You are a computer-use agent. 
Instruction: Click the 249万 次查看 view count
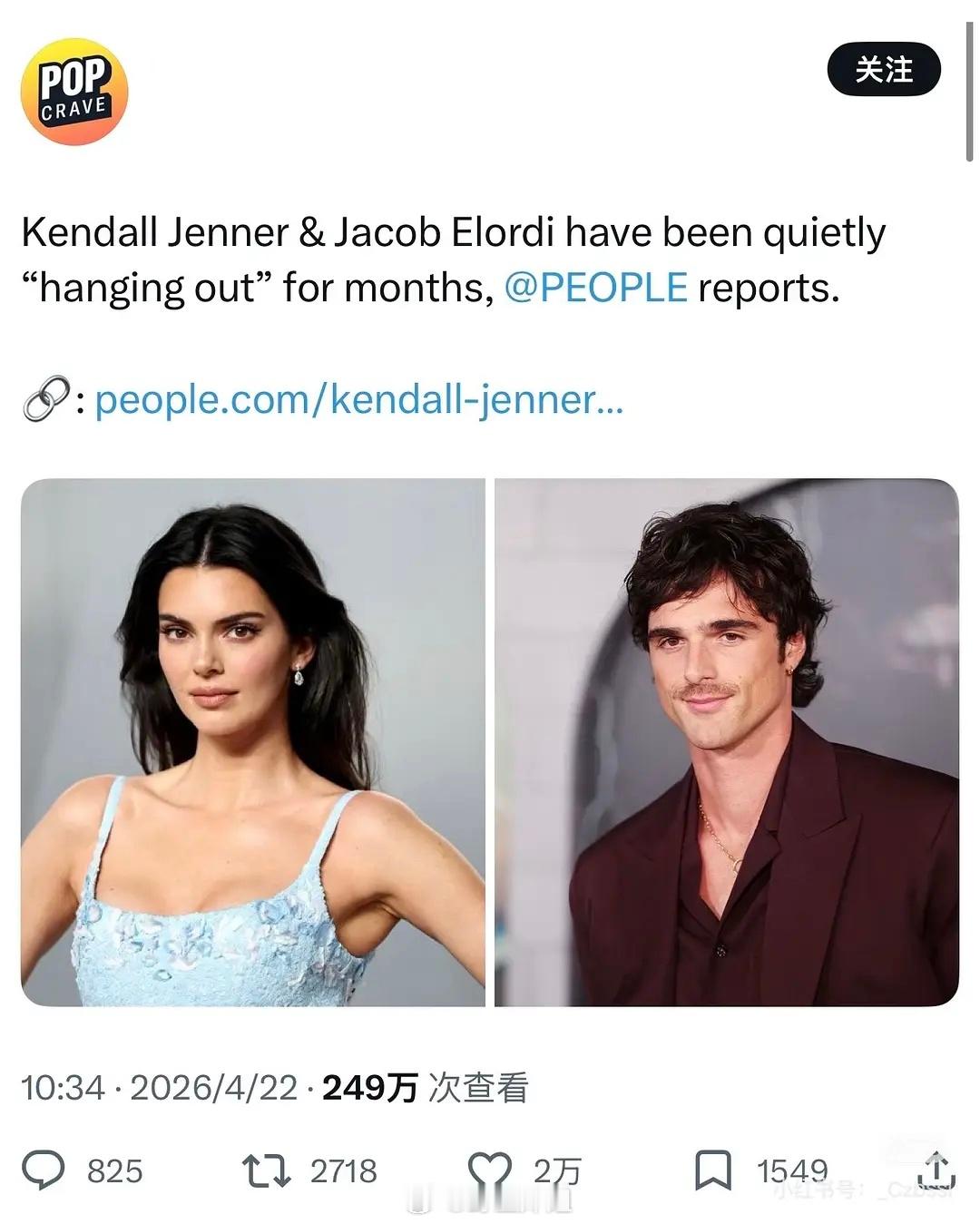click(426, 1087)
